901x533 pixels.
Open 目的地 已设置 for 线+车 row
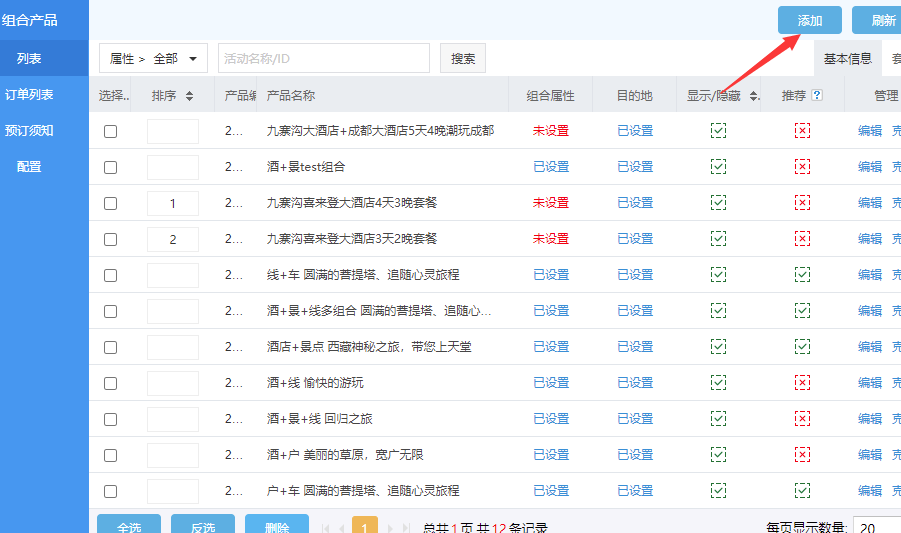point(634,275)
